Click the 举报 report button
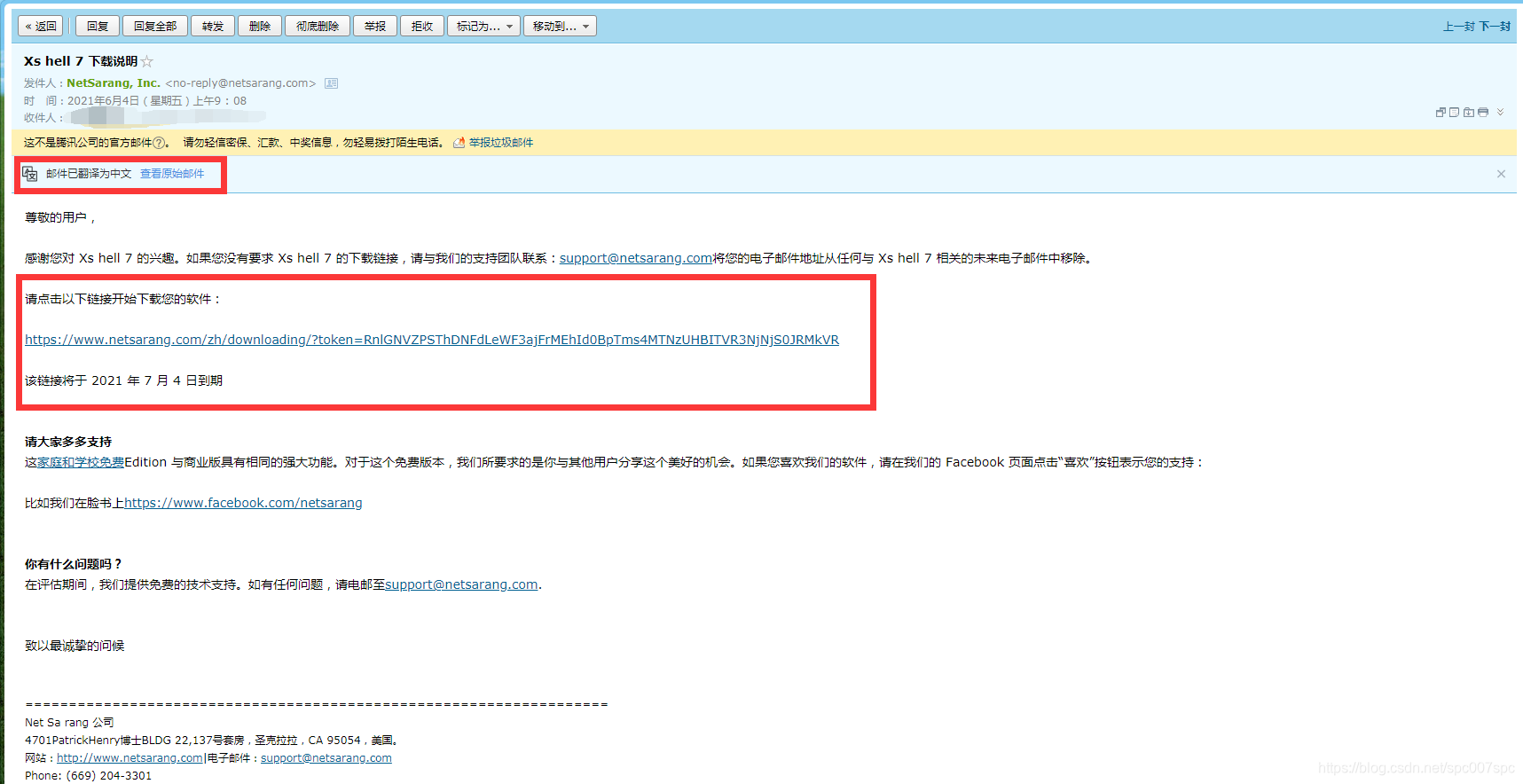The image size is (1523, 784). click(x=375, y=26)
